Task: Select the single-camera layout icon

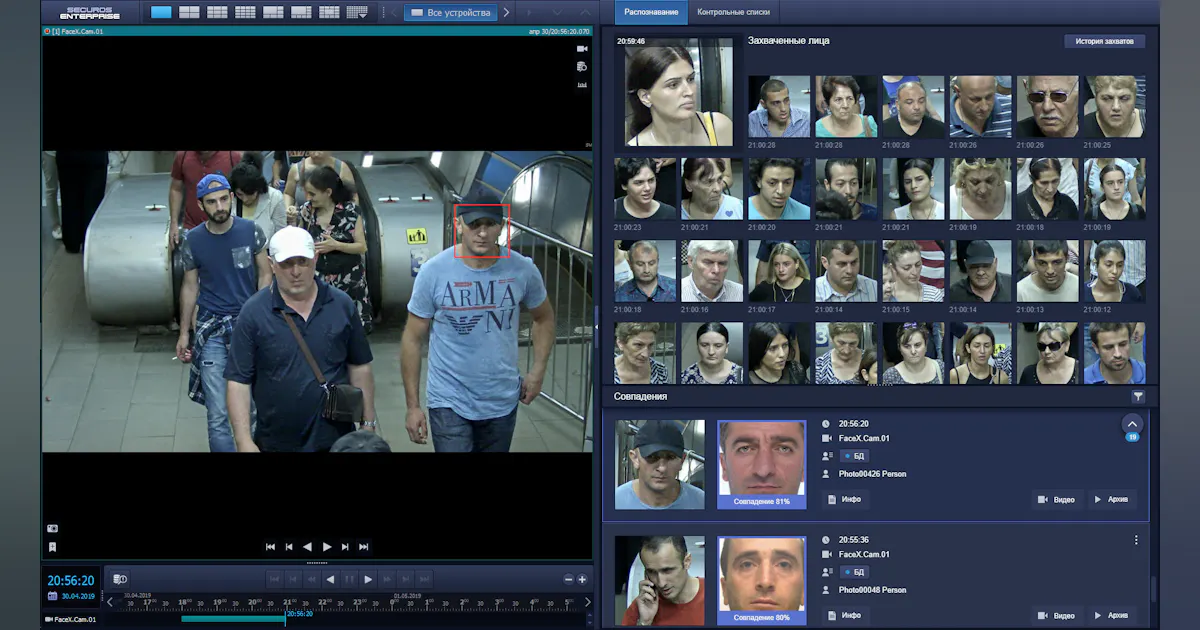Action: tap(161, 12)
